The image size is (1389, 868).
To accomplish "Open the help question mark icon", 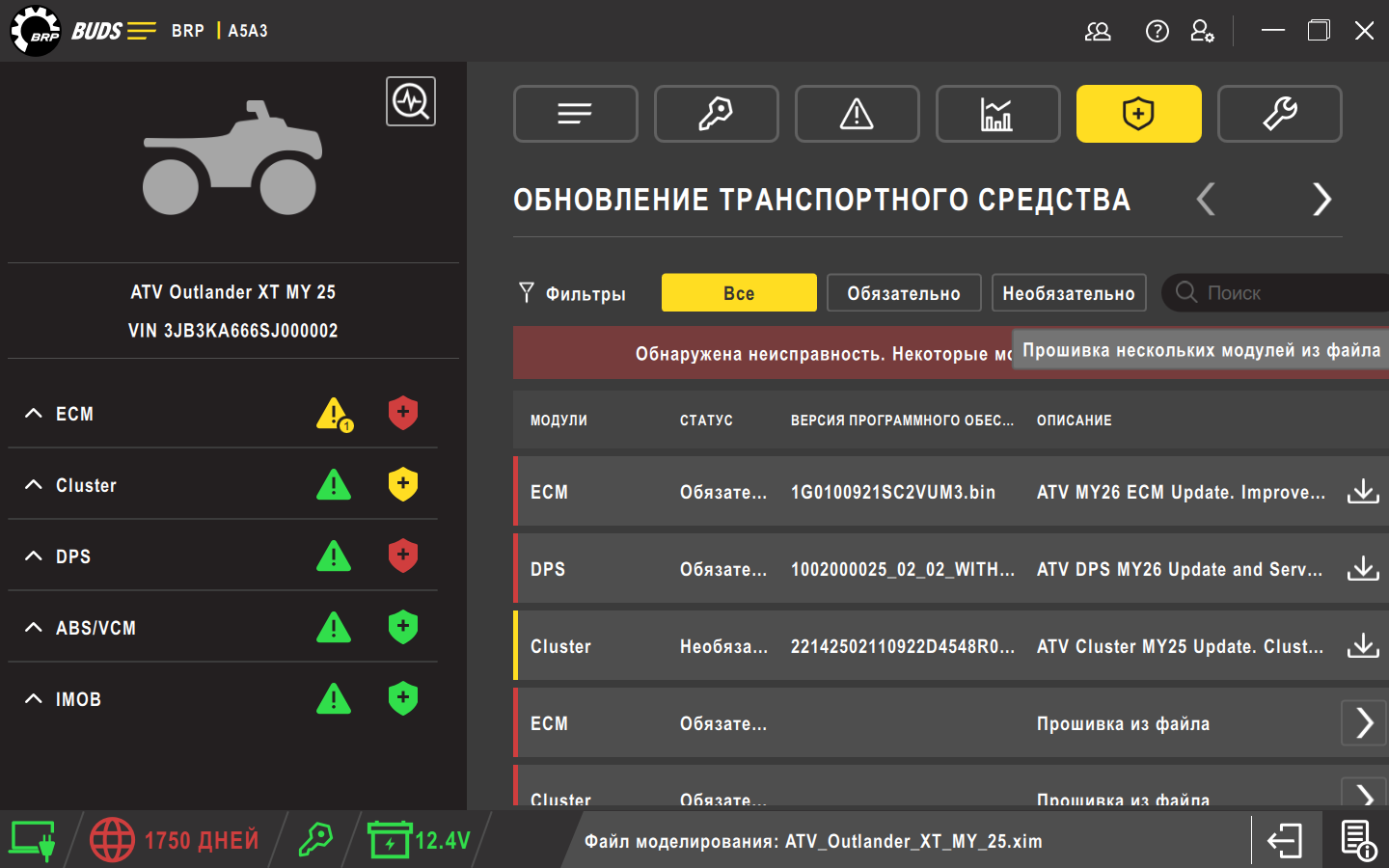I will pos(1157,31).
